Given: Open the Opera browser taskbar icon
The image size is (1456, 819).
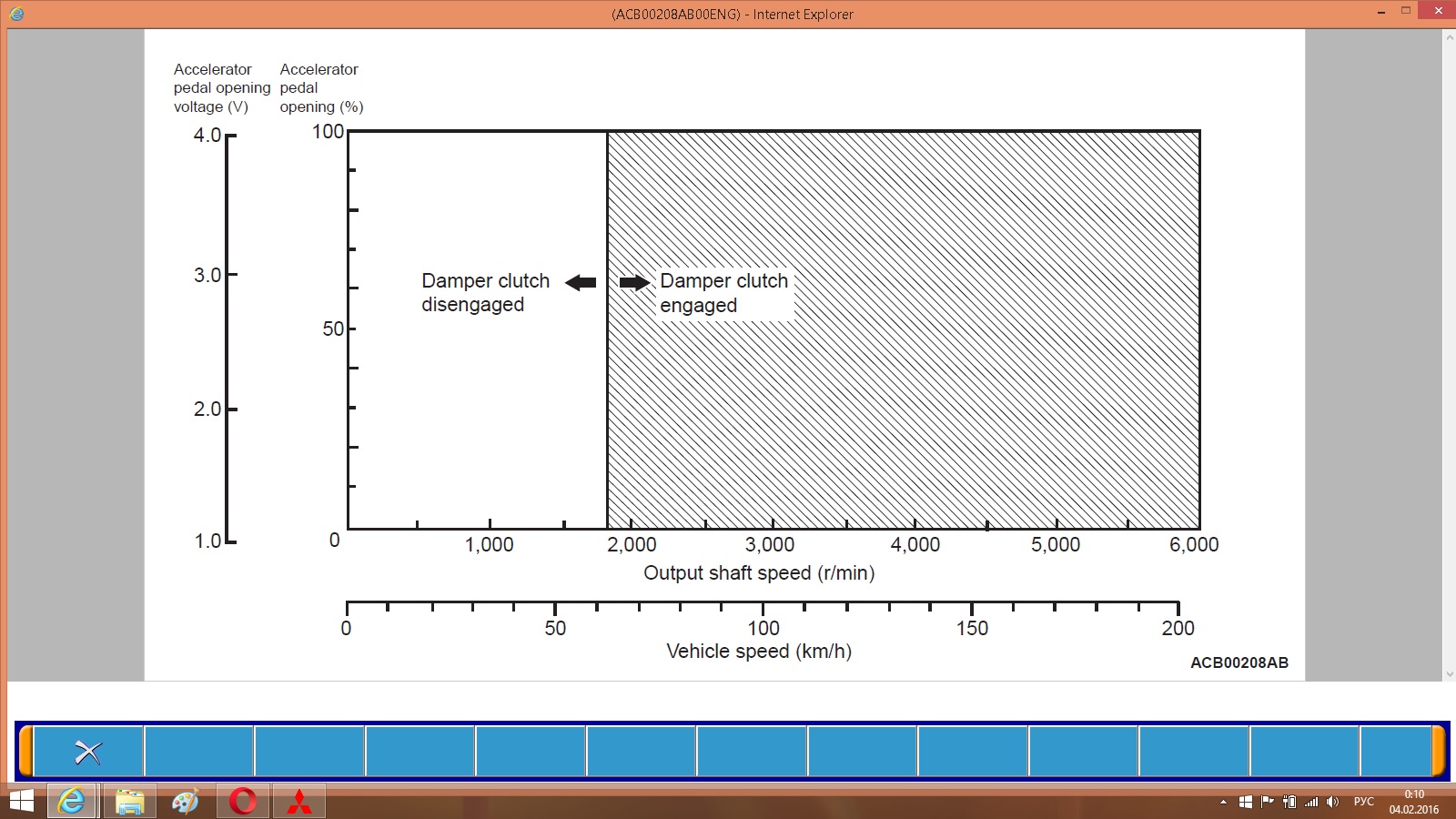Looking at the screenshot, I should click(x=242, y=802).
